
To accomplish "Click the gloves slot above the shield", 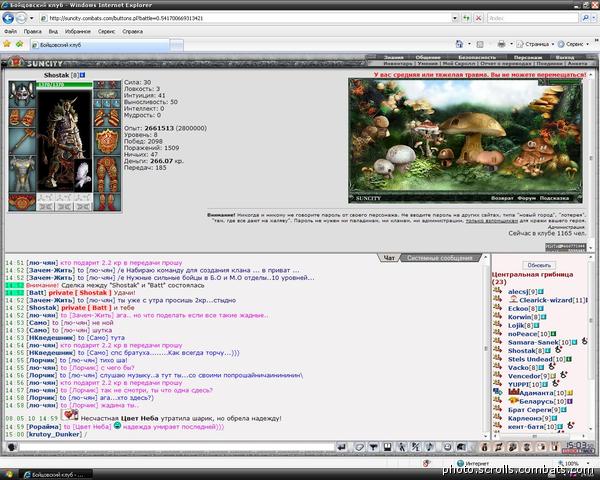I will 107,117.
